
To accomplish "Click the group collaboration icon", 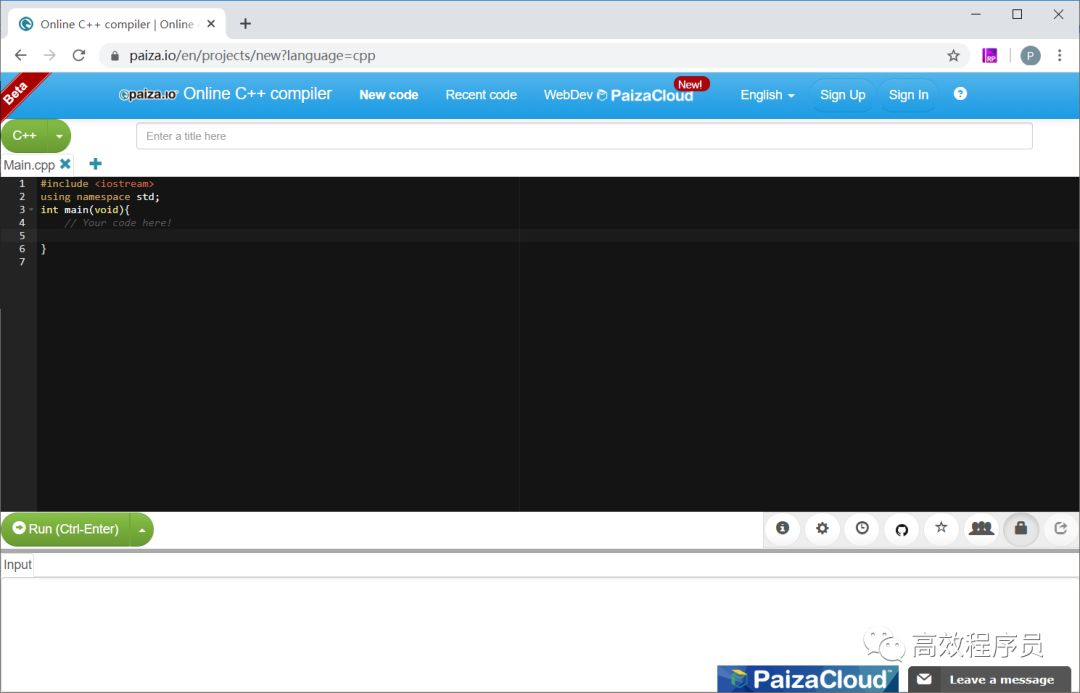I will 981,528.
